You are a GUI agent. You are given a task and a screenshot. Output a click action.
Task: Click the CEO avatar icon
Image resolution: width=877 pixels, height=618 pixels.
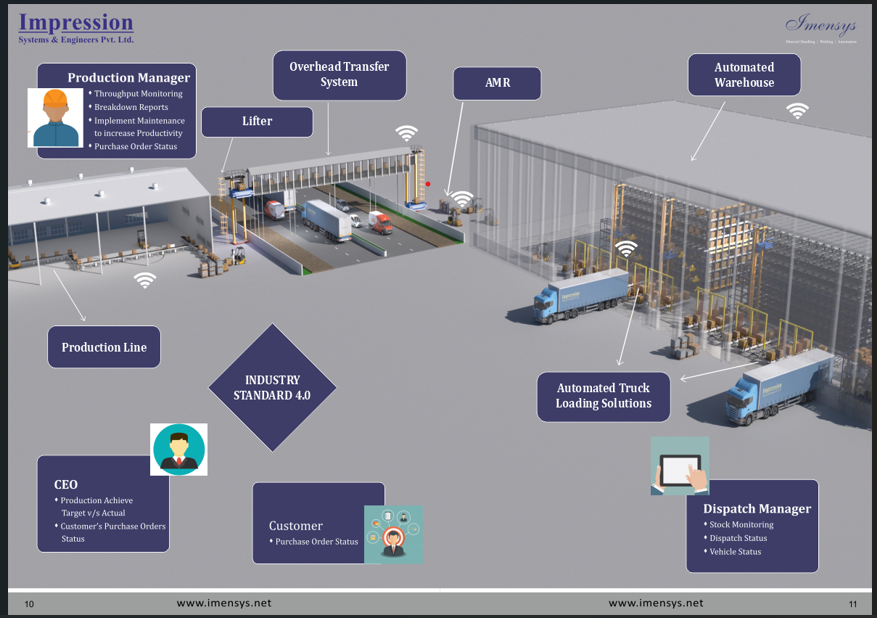179,449
